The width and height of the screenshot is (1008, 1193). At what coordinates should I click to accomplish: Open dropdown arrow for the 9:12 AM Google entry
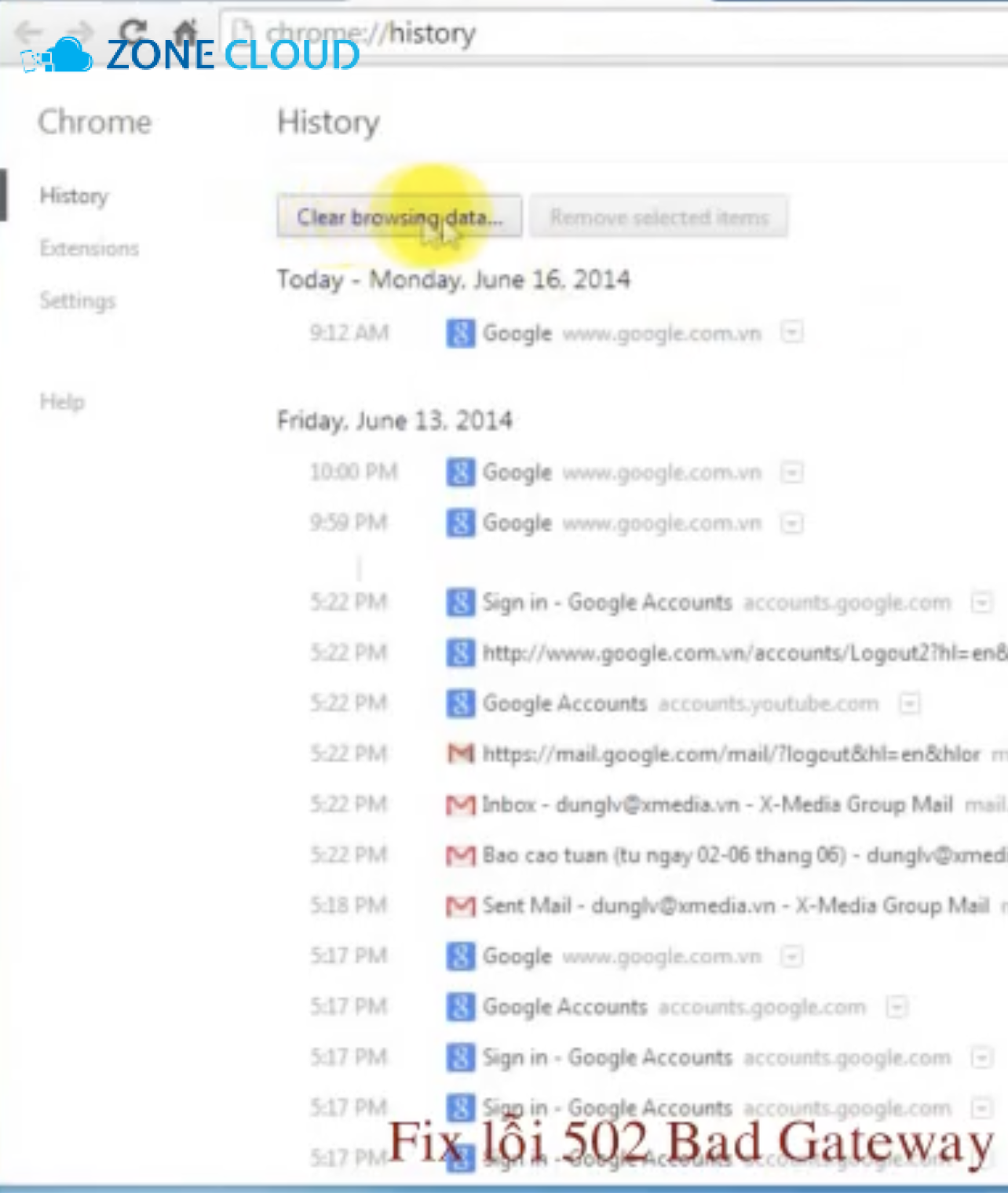coord(791,333)
